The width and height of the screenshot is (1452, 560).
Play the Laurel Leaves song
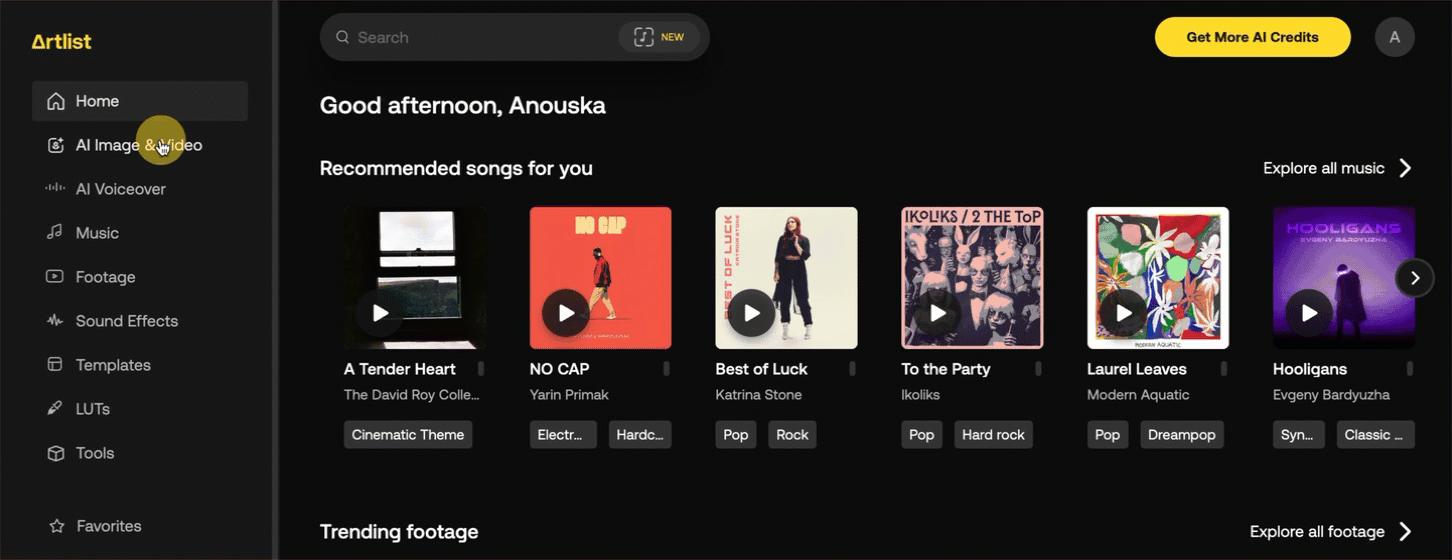[1124, 313]
